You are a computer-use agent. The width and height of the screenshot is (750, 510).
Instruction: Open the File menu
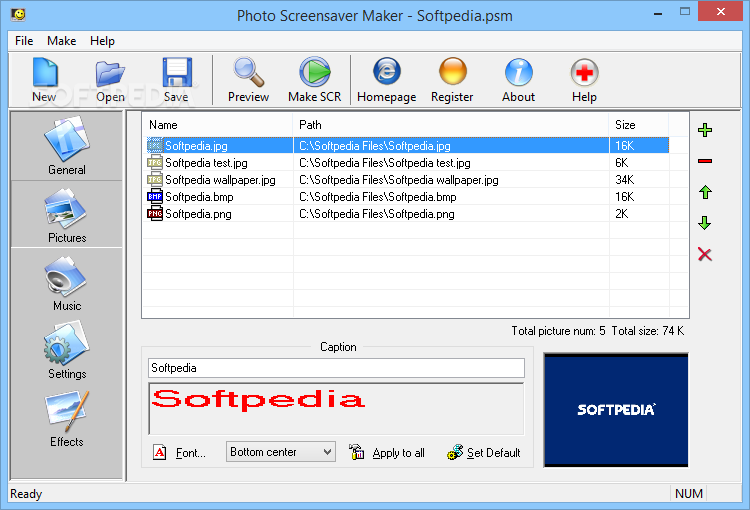coord(24,41)
